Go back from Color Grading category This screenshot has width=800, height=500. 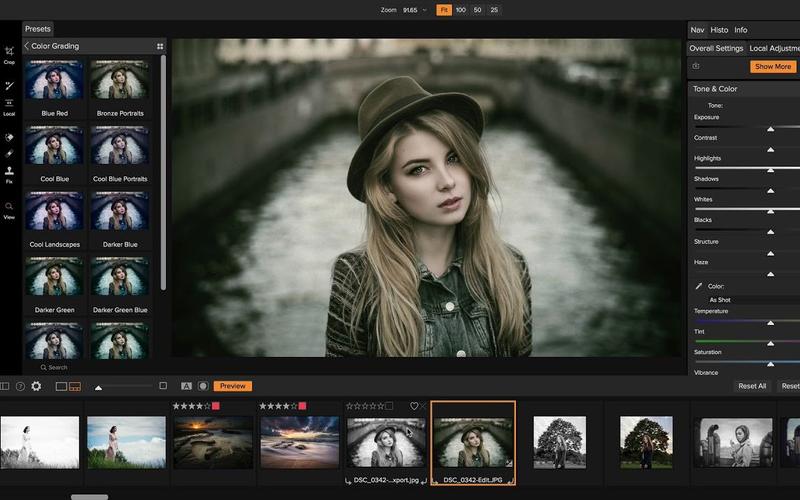27,46
